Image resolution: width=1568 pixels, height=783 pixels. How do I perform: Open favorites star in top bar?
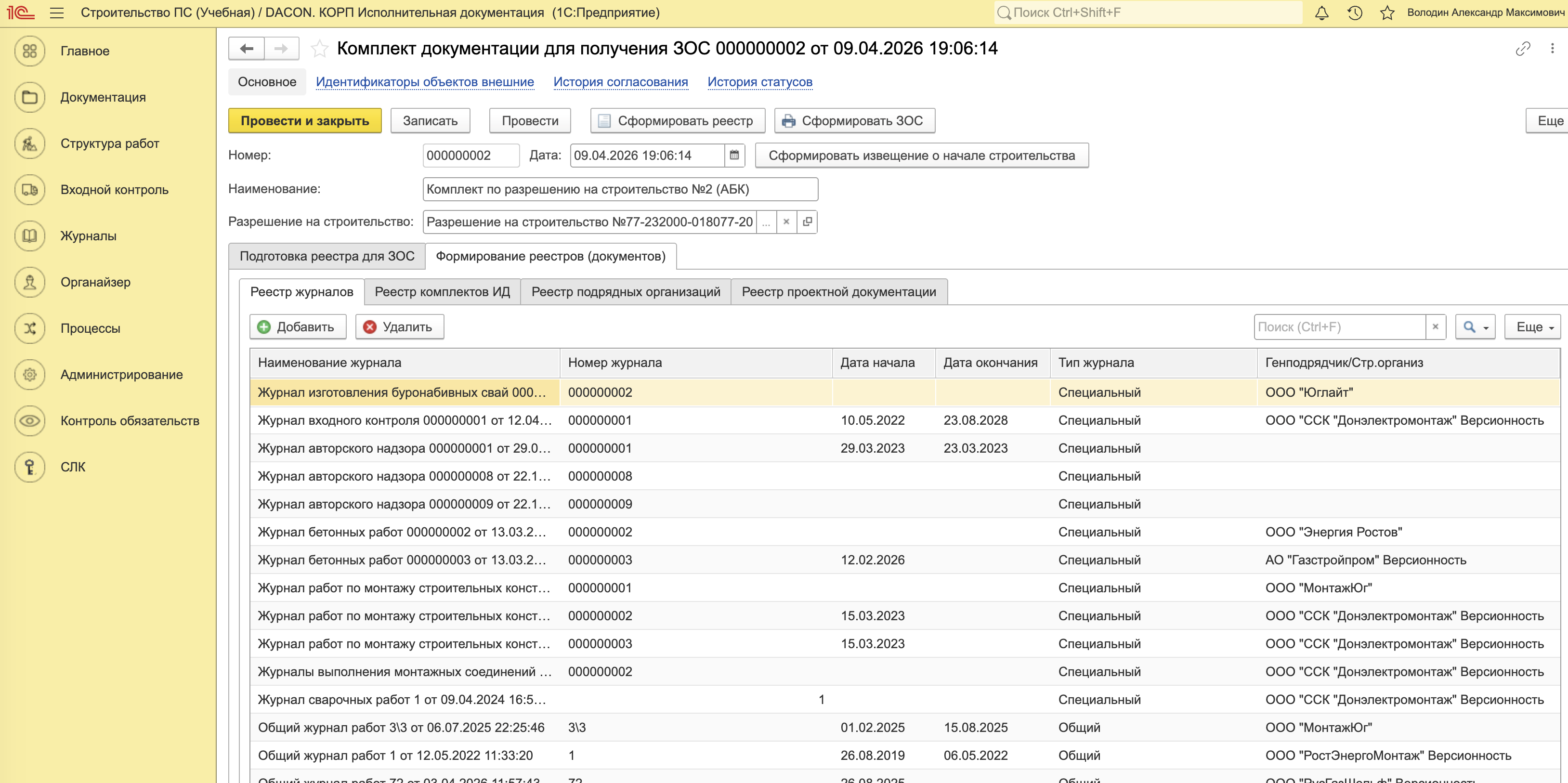click(x=1387, y=13)
